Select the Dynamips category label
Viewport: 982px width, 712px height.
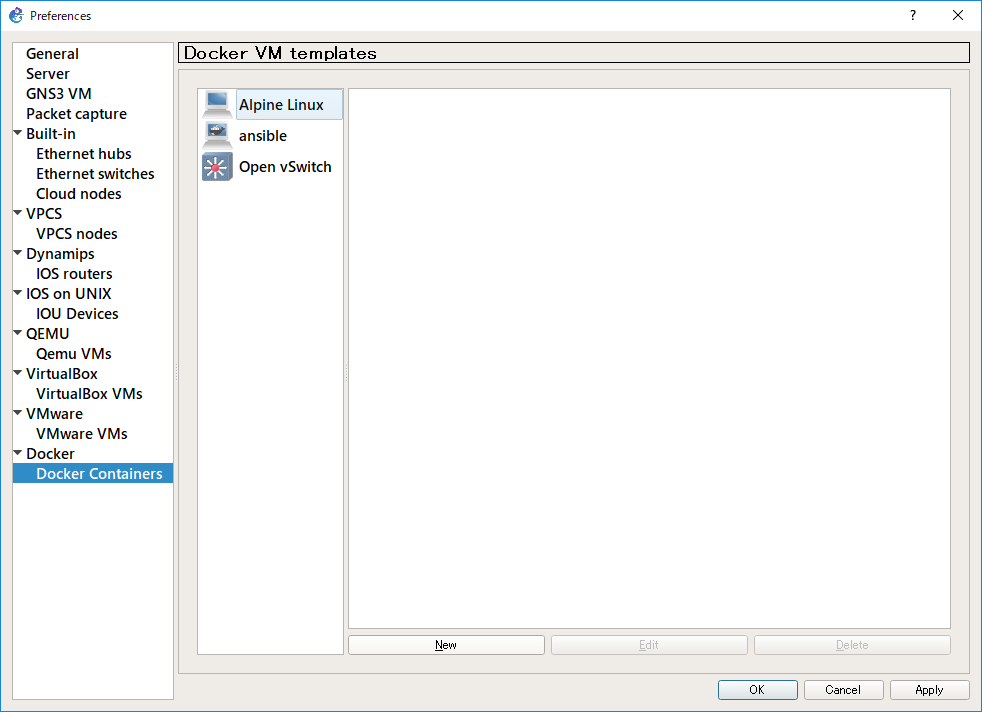[x=60, y=254]
